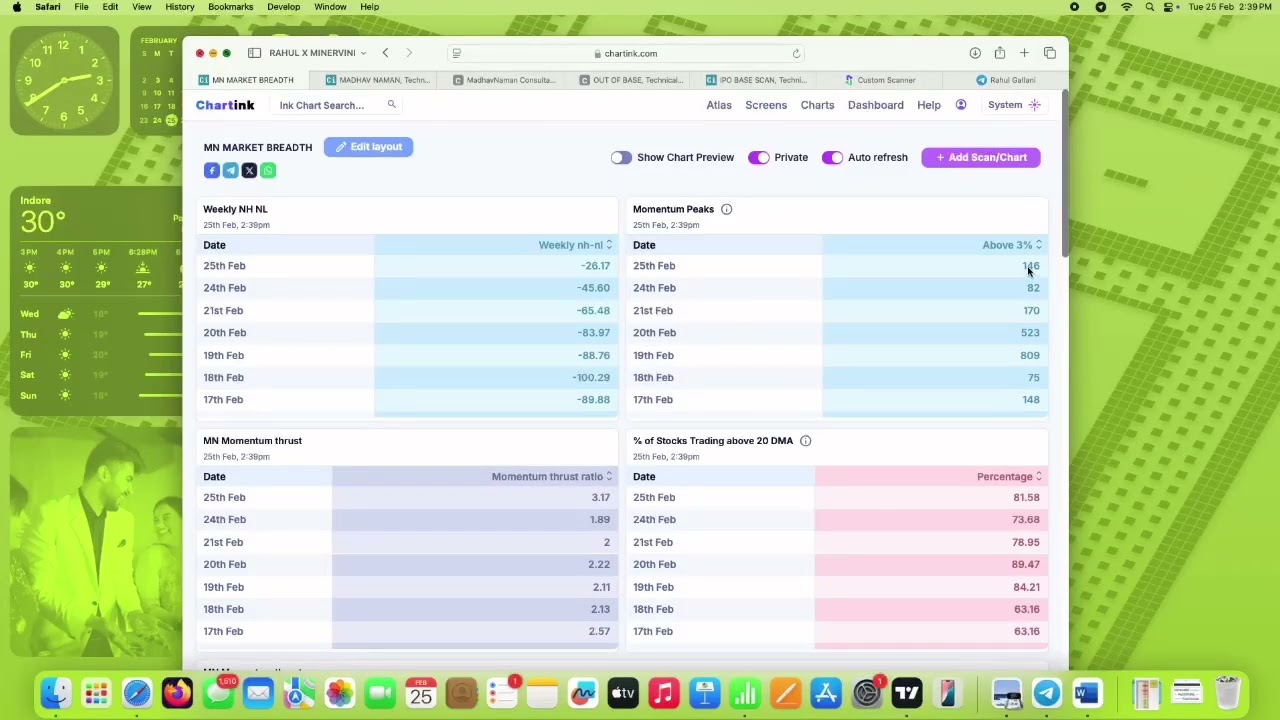
Task: Select the -100.29 value for 18th Feb
Action: pos(591,378)
